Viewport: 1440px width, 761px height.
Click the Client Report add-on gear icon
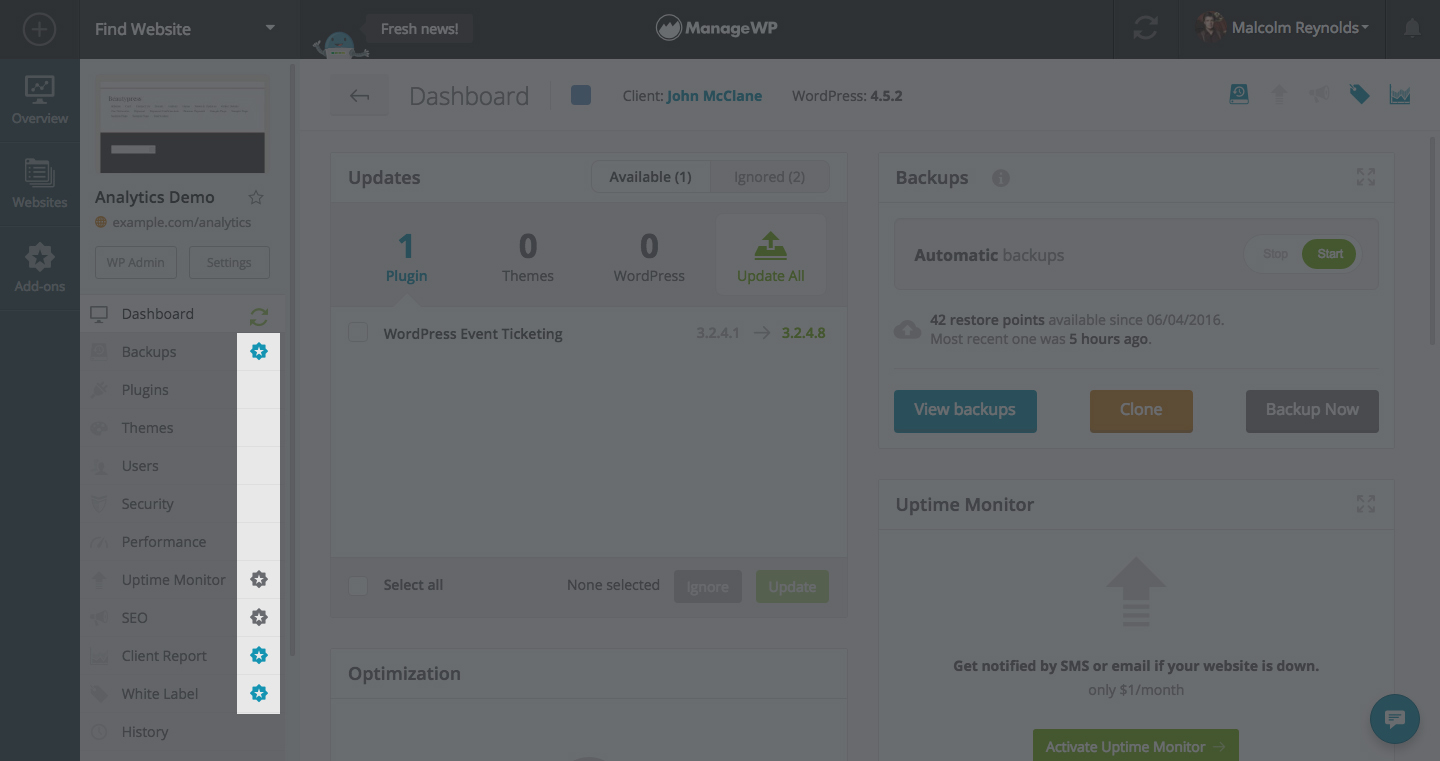pyautogui.click(x=259, y=656)
